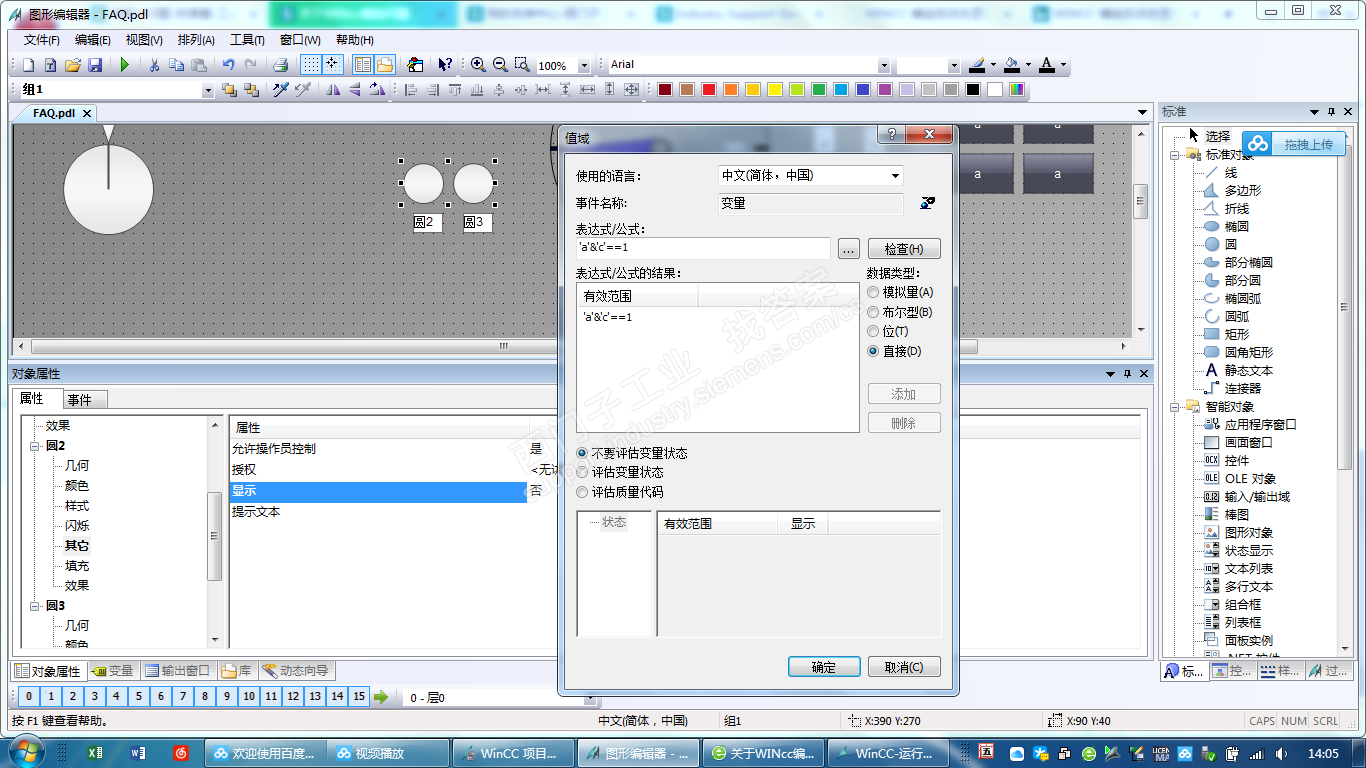Pick the yellow color swatch

(775, 90)
